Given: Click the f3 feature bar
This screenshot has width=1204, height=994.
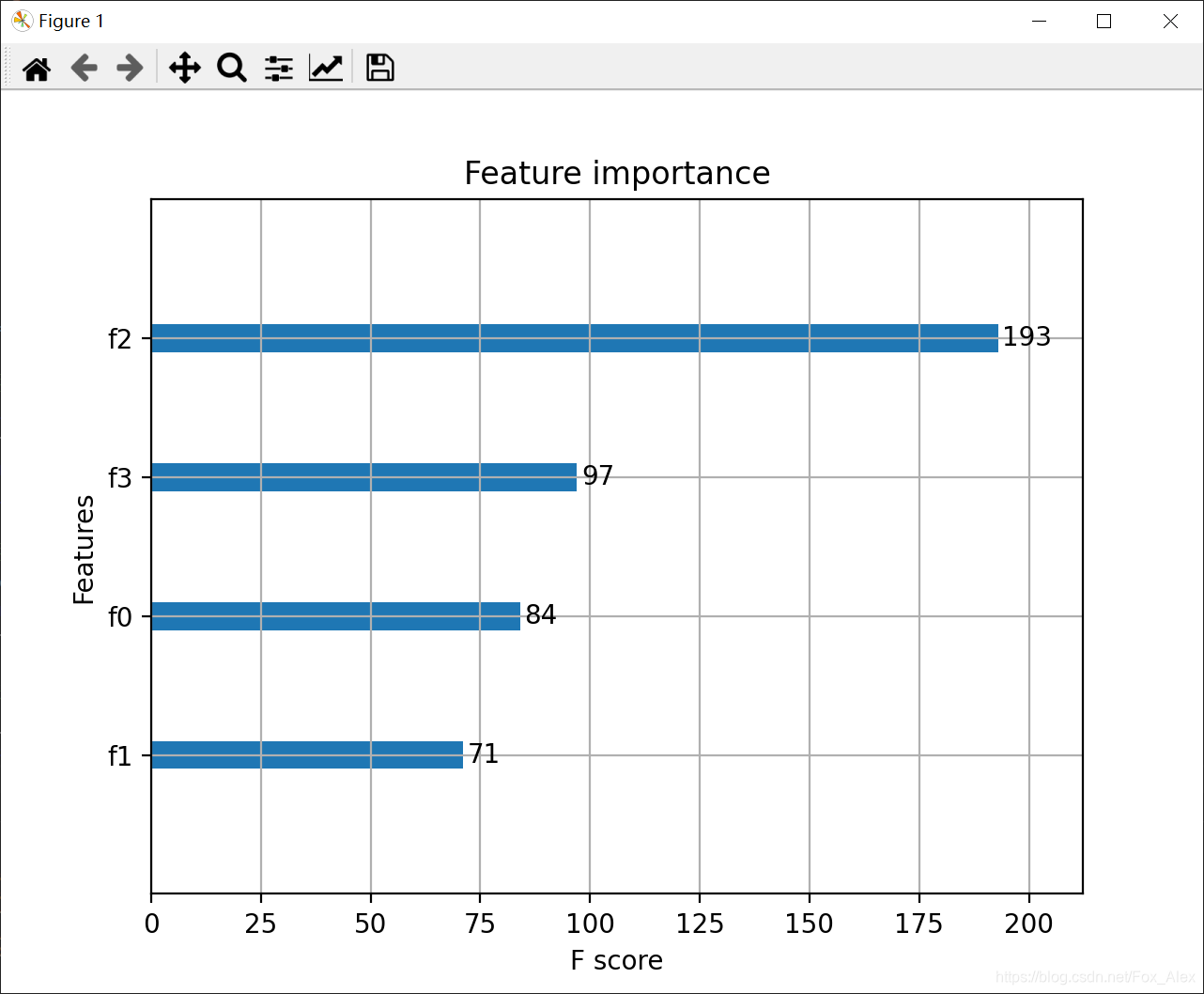Looking at the screenshot, I should pos(363,477).
